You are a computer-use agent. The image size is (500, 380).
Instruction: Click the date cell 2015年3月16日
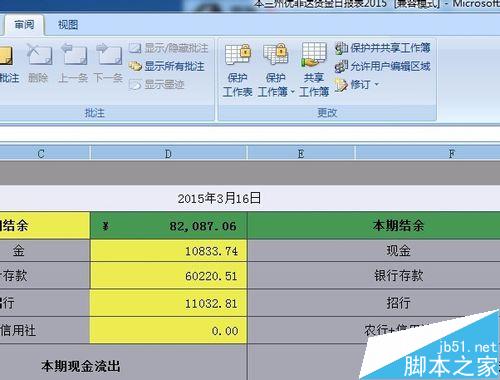(x=219, y=198)
